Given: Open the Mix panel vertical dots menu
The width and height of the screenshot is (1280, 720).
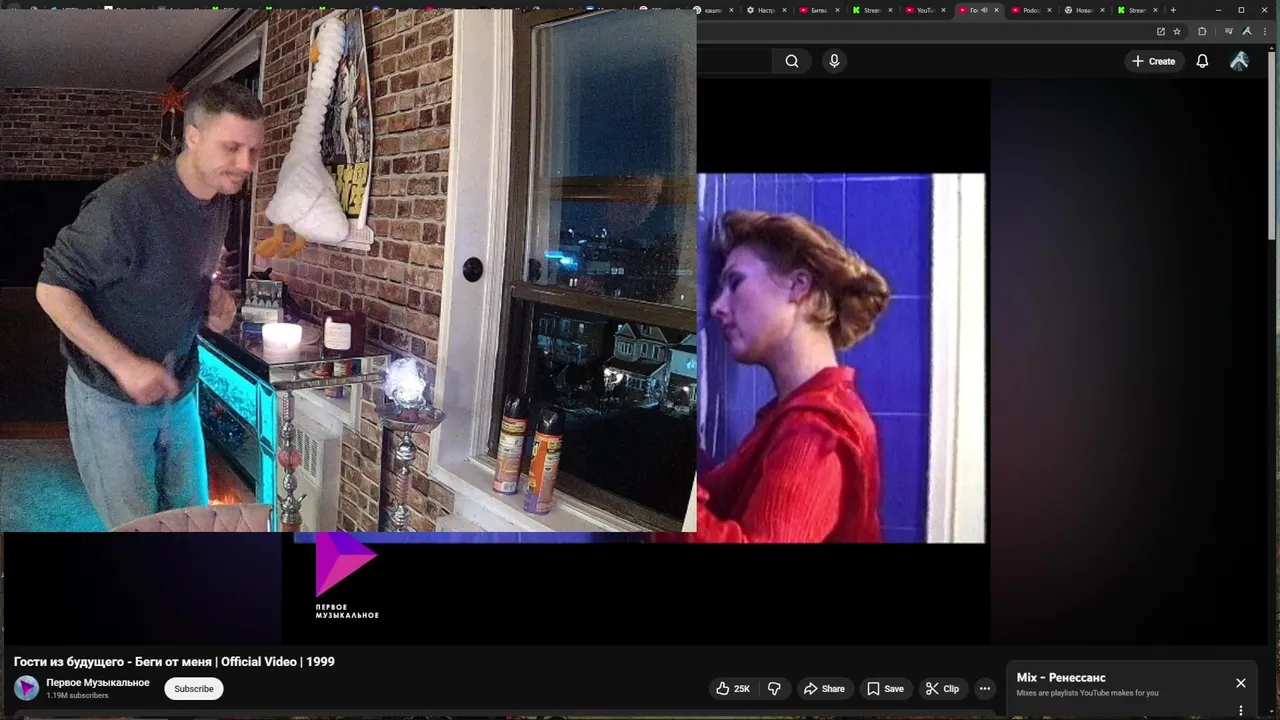Looking at the screenshot, I should 1240,711.
